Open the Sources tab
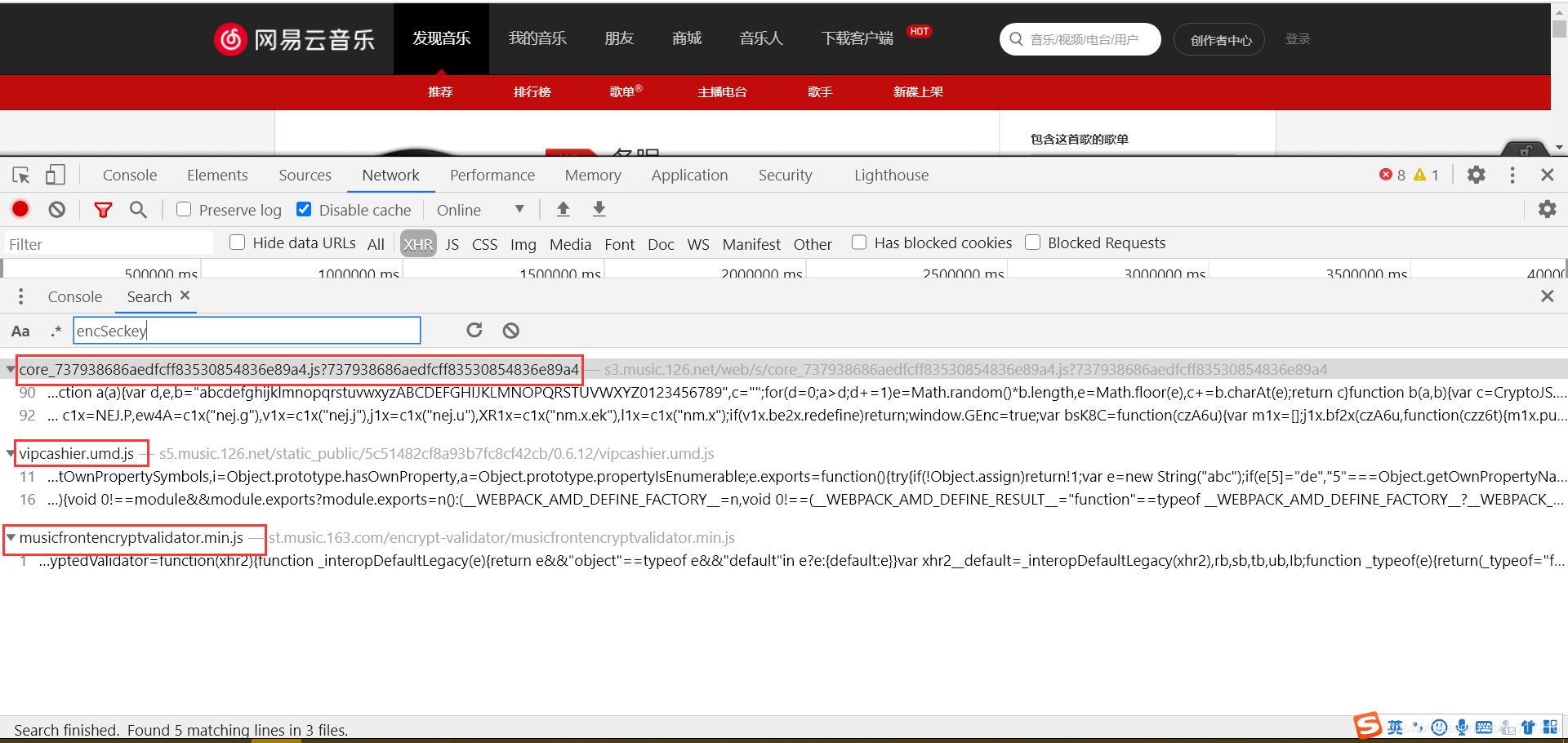1568x743 pixels. tap(305, 175)
